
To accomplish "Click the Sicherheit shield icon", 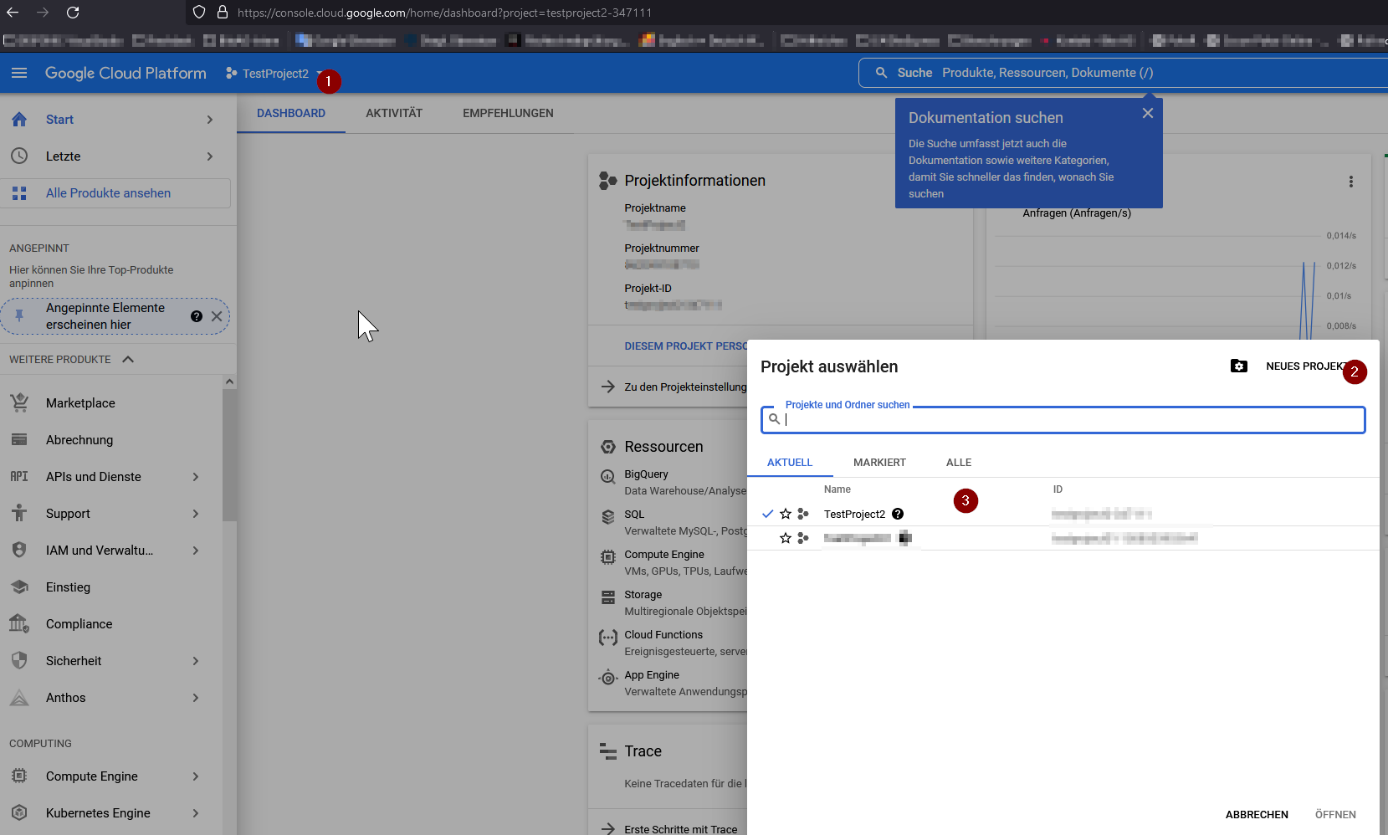I will click(19, 661).
